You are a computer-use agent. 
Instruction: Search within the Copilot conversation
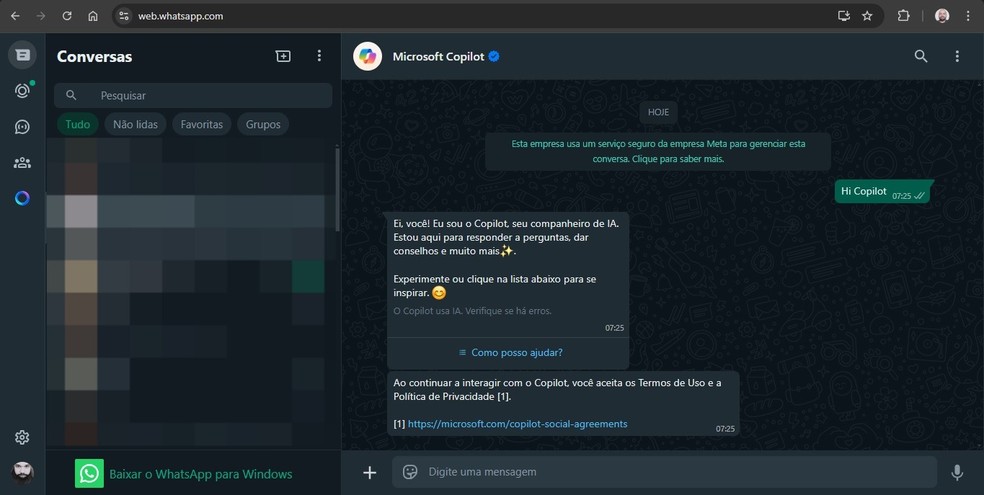coord(921,56)
